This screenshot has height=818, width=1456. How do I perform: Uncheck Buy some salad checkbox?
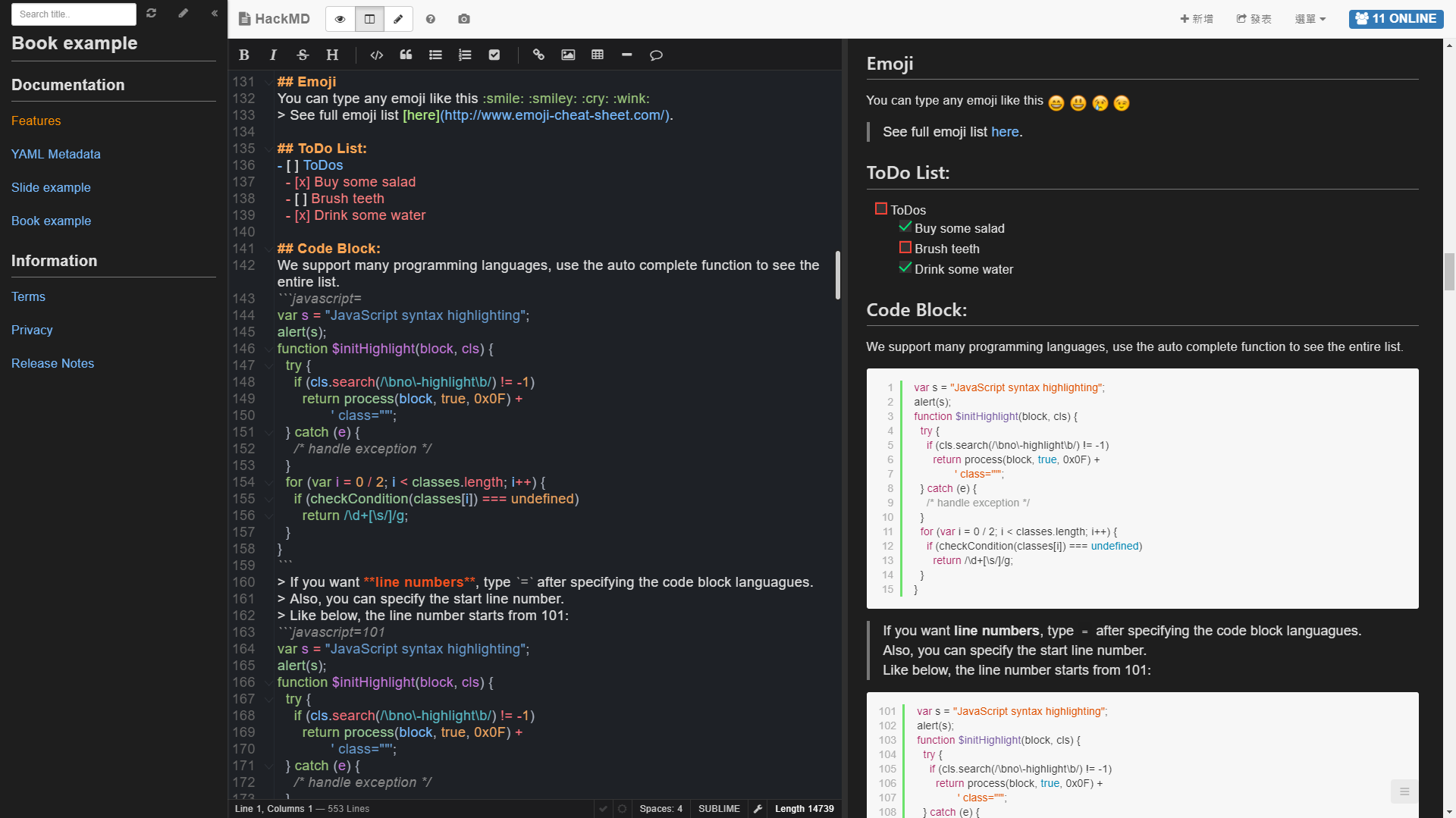tap(905, 227)
